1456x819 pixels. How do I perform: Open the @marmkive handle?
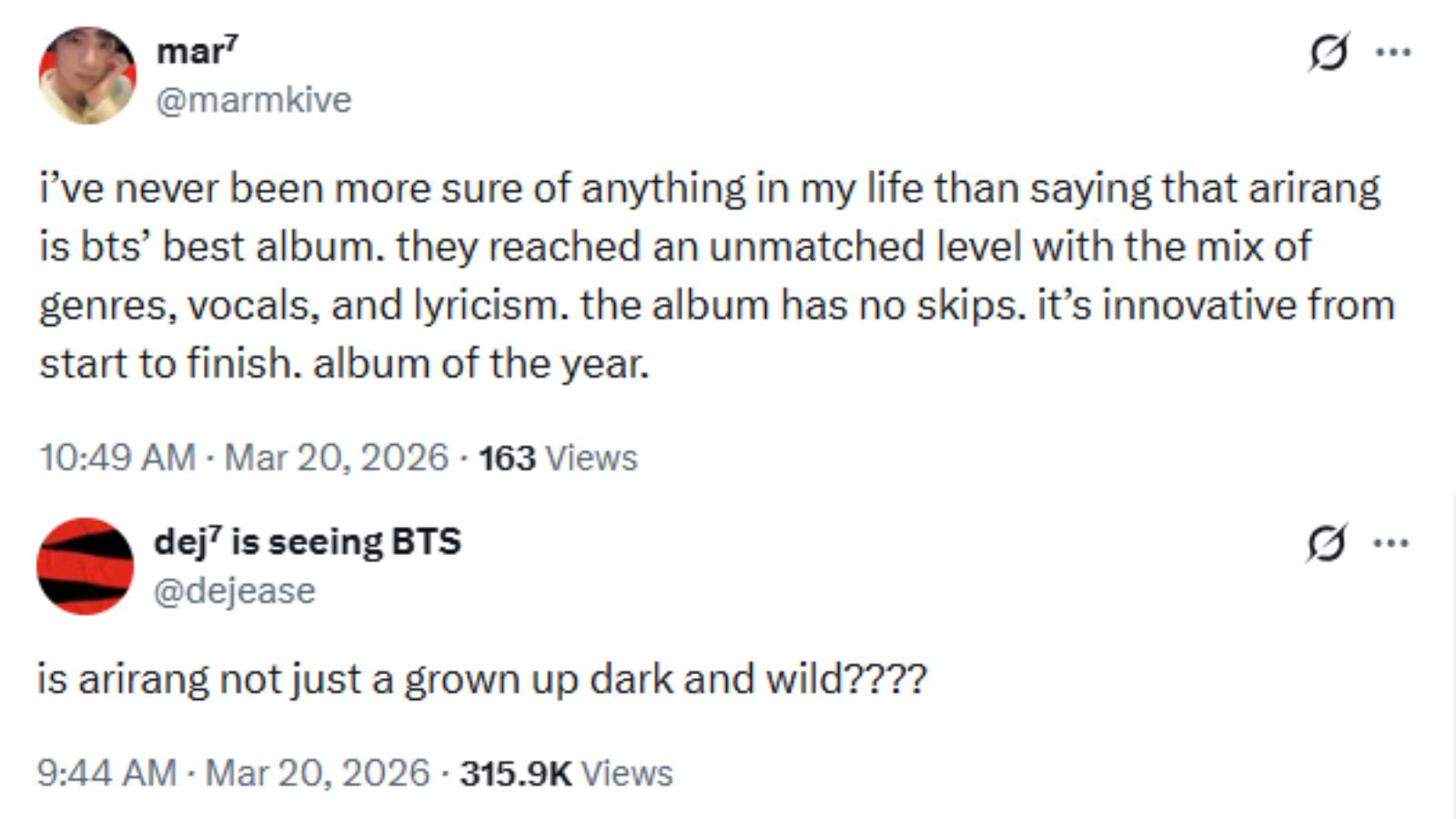pos(257,100)
